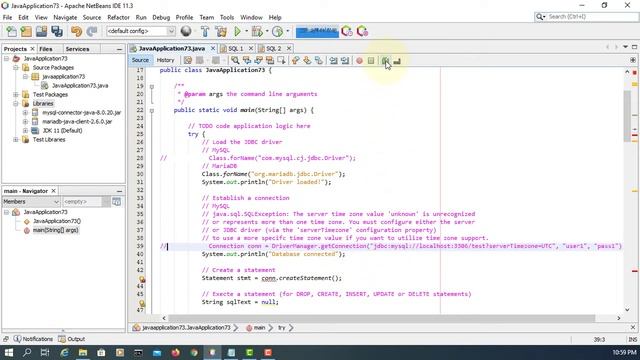The height and width of the screenshot is (360, 640).
Task: Open the Notifications button
Action: click(x=33, y=339)
